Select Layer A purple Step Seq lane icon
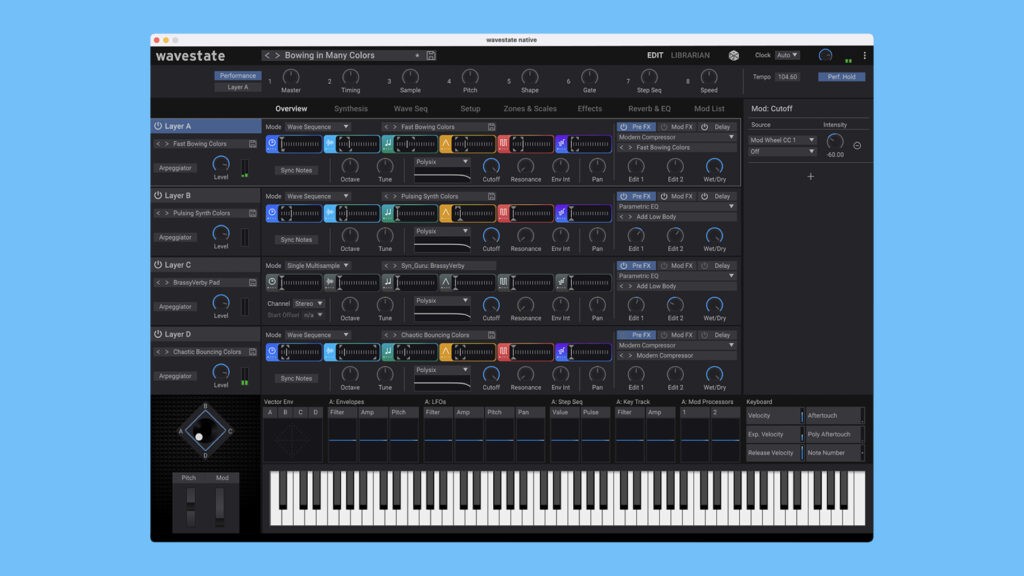The width and height of the screenshot is (1024, 576). pyautogui.click(x=561, y=144)
